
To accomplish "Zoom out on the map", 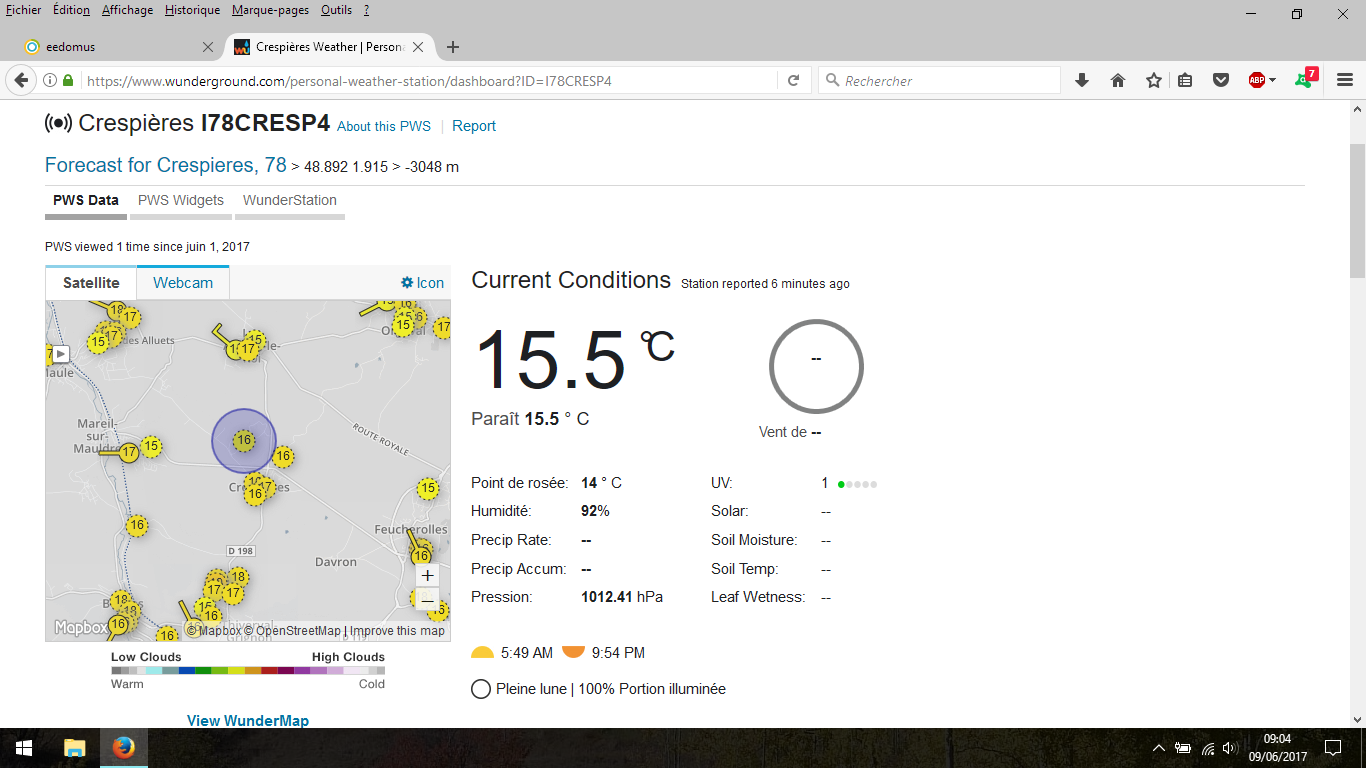I will tap(428, 600).
